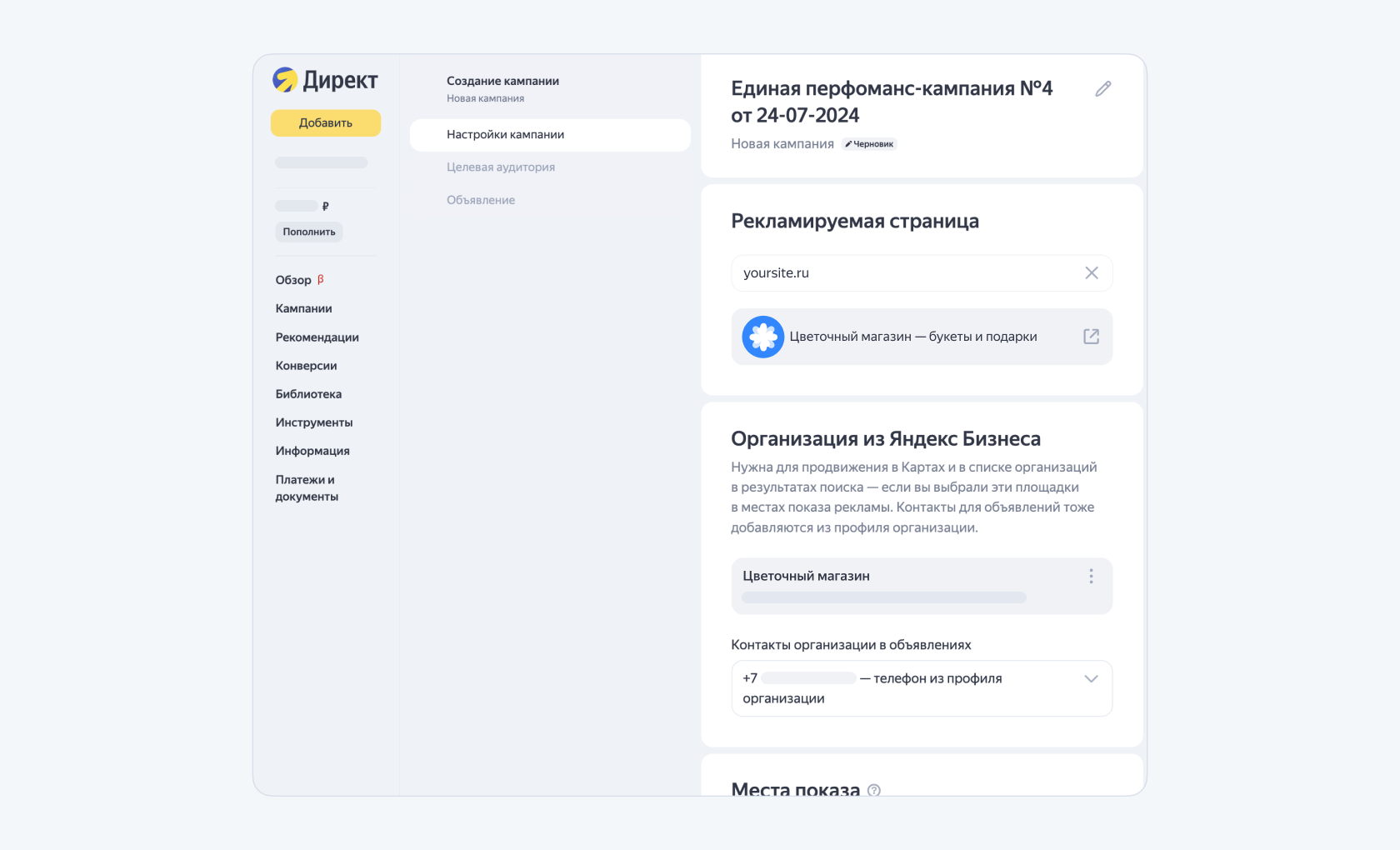Click the Черновик status badge
The image size is (1400, 850).
[869, 144]
